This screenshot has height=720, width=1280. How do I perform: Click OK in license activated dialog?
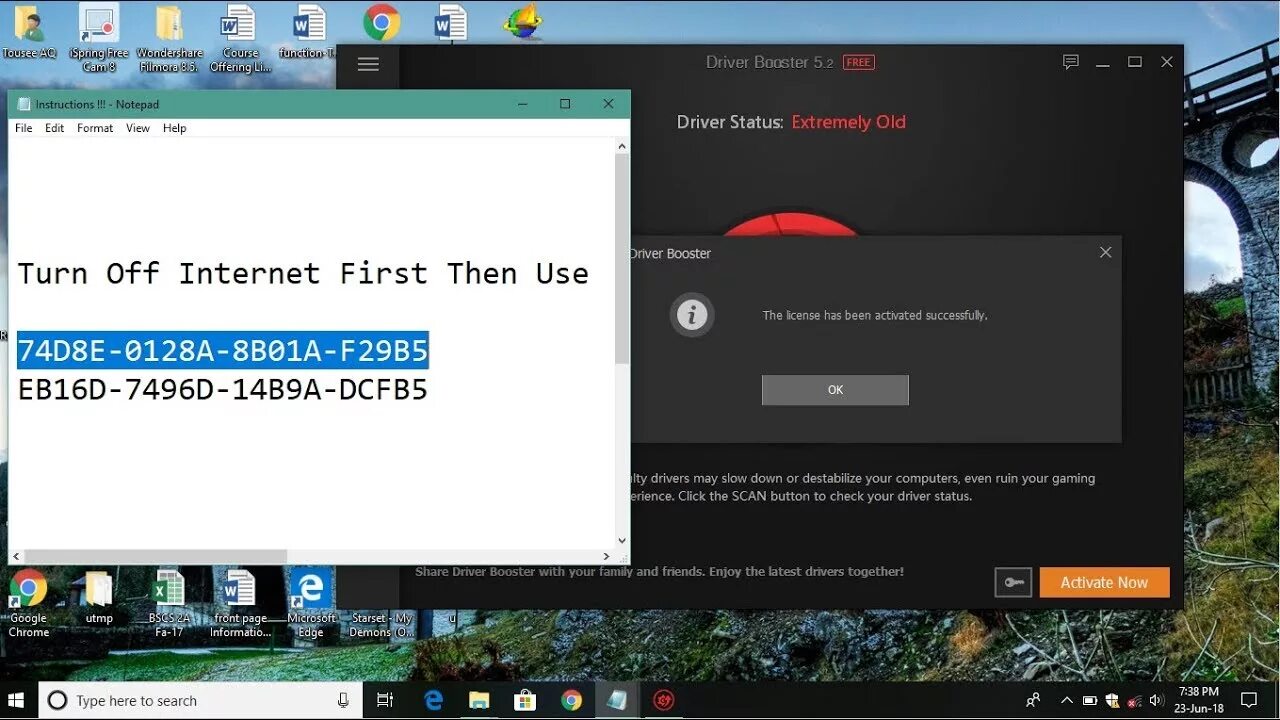pos(835,390)
